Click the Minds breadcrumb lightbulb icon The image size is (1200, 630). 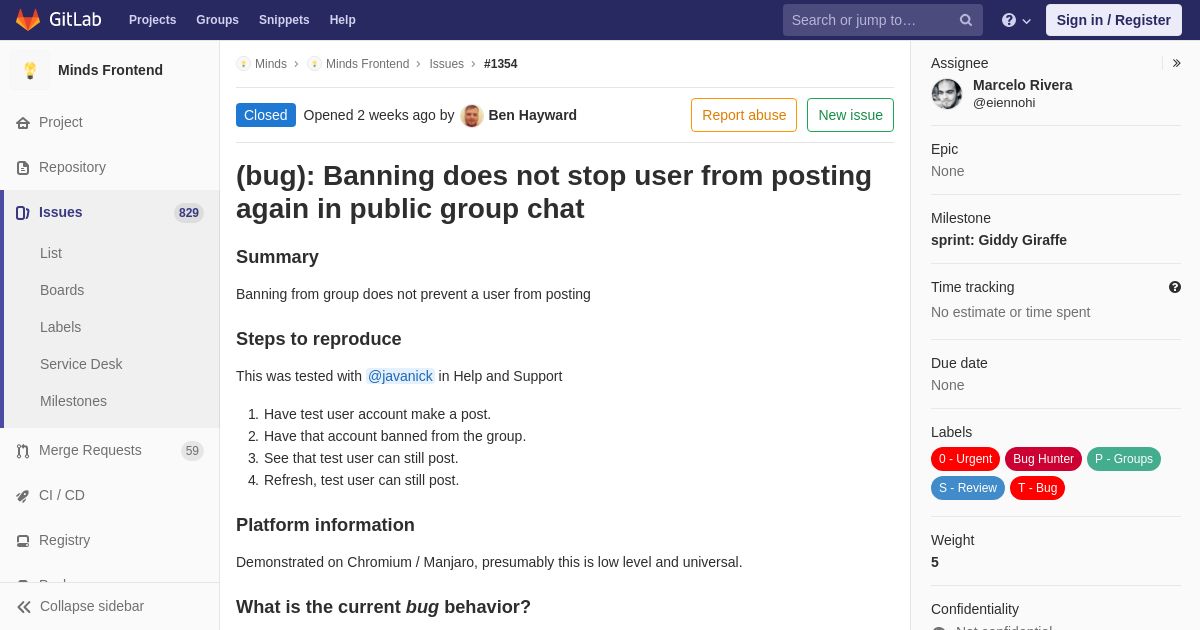243,64
